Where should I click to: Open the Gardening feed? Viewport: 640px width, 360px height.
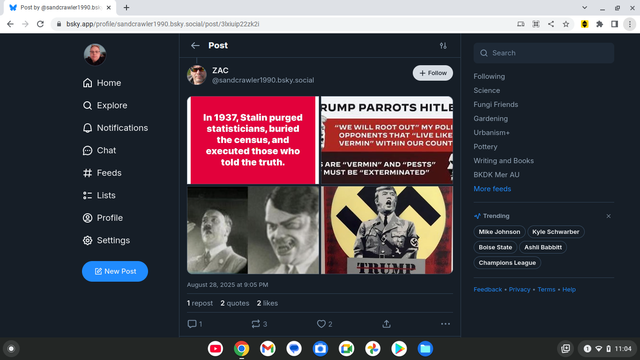[x=491, y=118]
